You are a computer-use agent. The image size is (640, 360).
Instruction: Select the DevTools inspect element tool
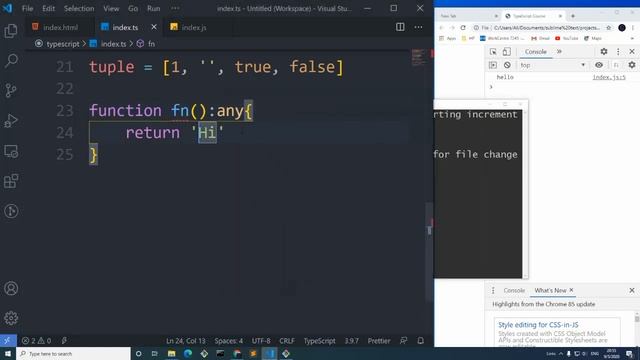click(493, 52)
